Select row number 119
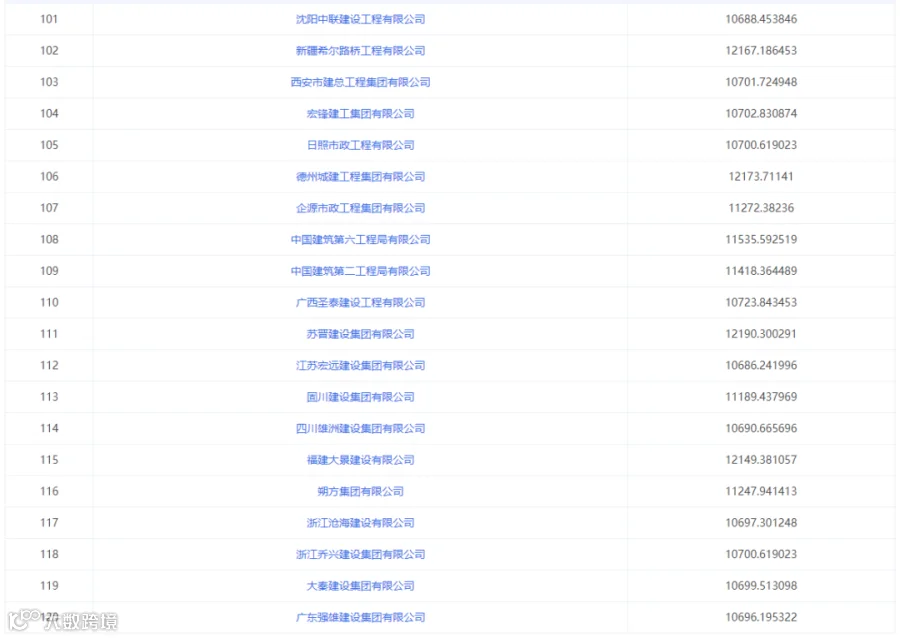The height and width of the screenshot is (638, 900). click(49, 586)
